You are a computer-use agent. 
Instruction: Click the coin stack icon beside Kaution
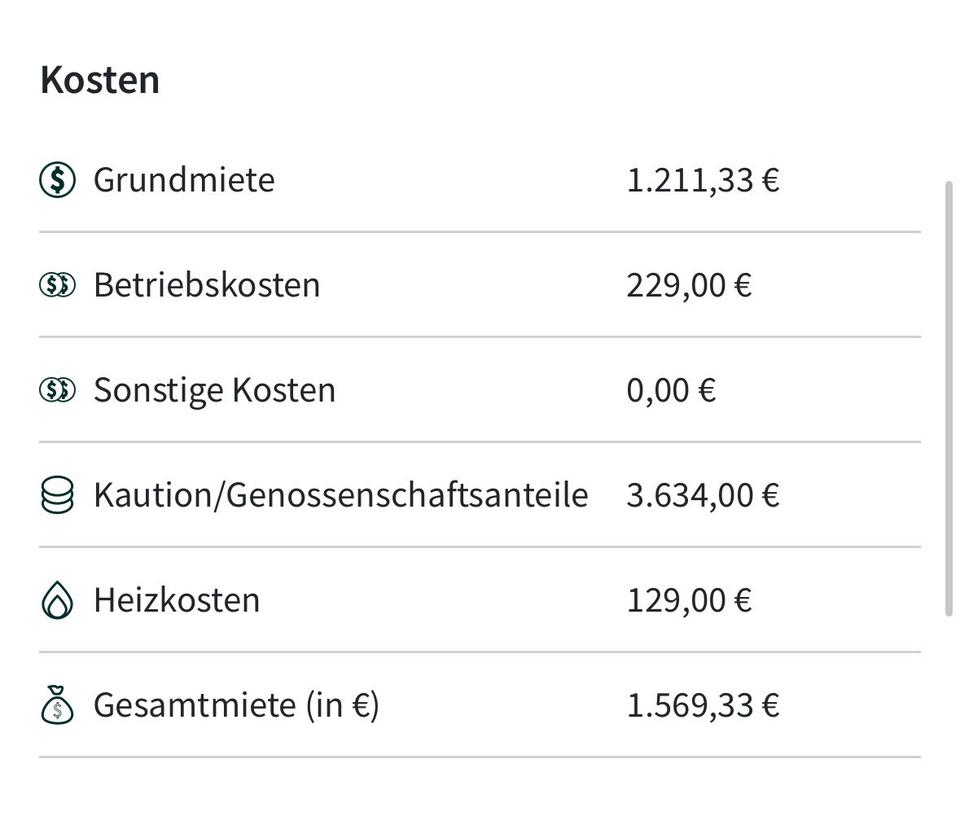(57, 495)
